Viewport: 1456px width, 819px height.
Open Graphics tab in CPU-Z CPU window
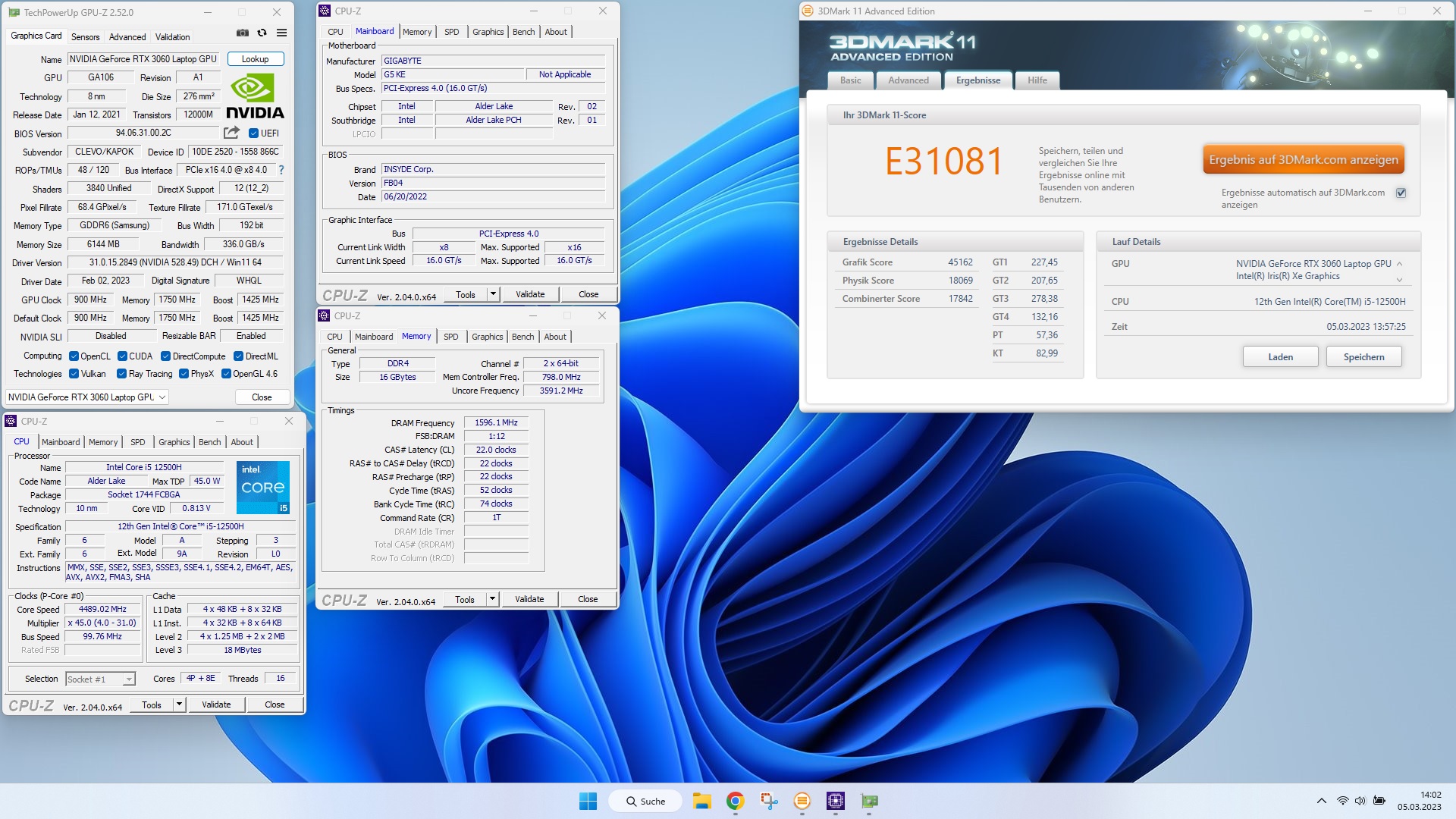tap(174, 442)
